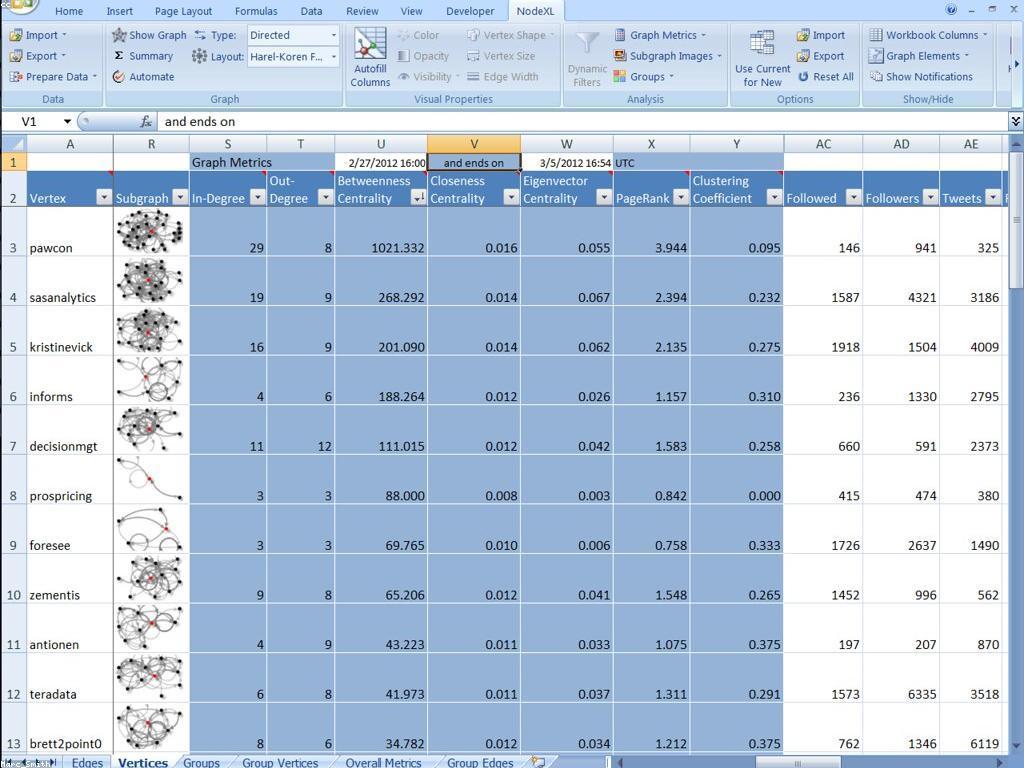The image size is (1024, 768).
Task: Select the pawcon subgraph thumbnail
Action: pos(150,232)
